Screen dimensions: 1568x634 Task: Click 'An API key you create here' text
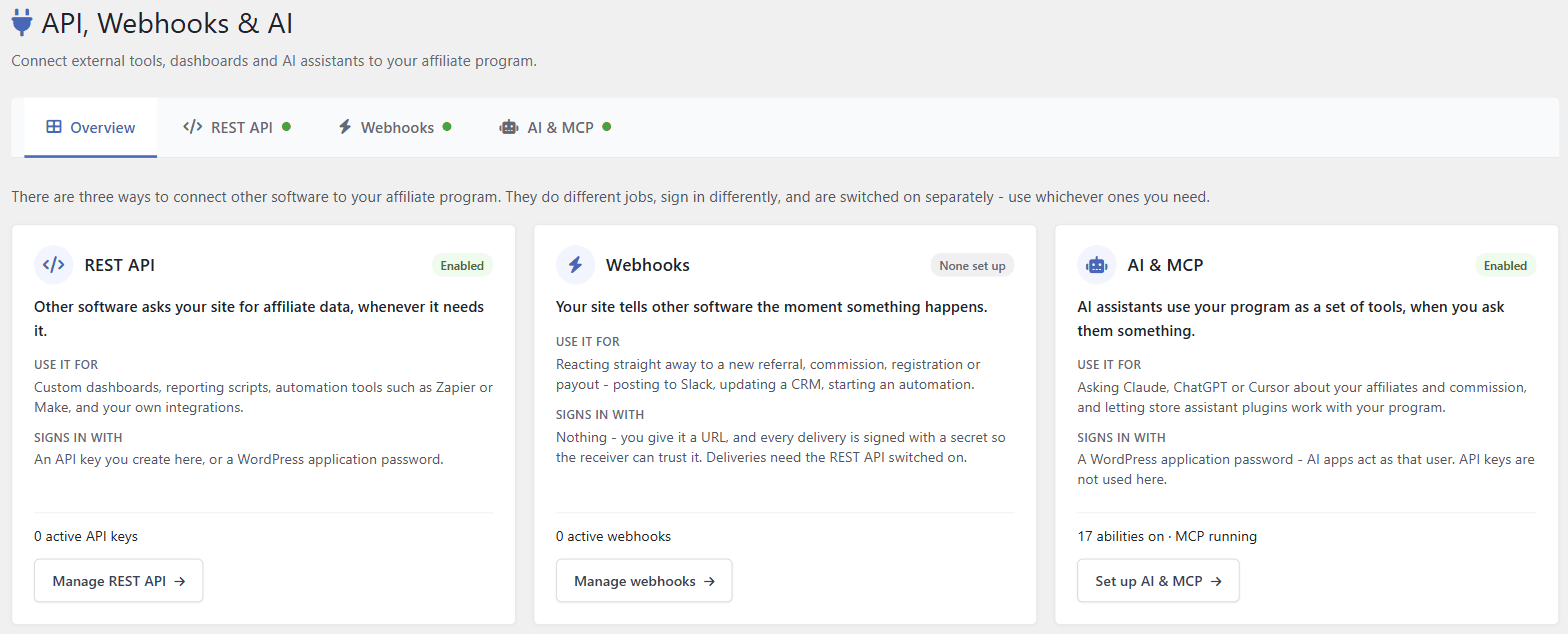tap(238, 460)
